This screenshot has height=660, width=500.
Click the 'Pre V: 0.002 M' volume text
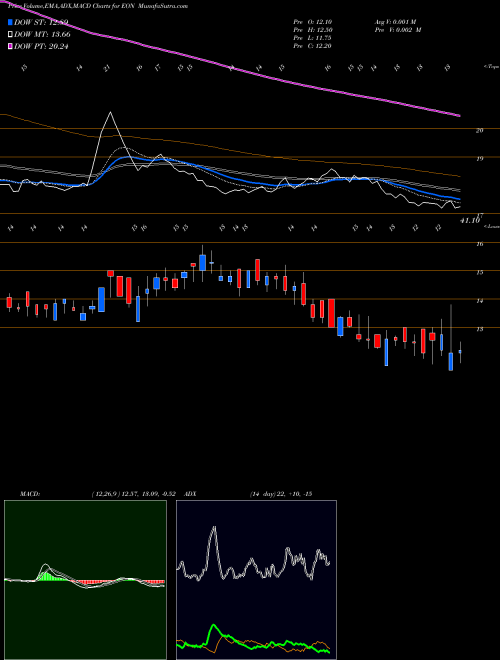coord(398,30)
